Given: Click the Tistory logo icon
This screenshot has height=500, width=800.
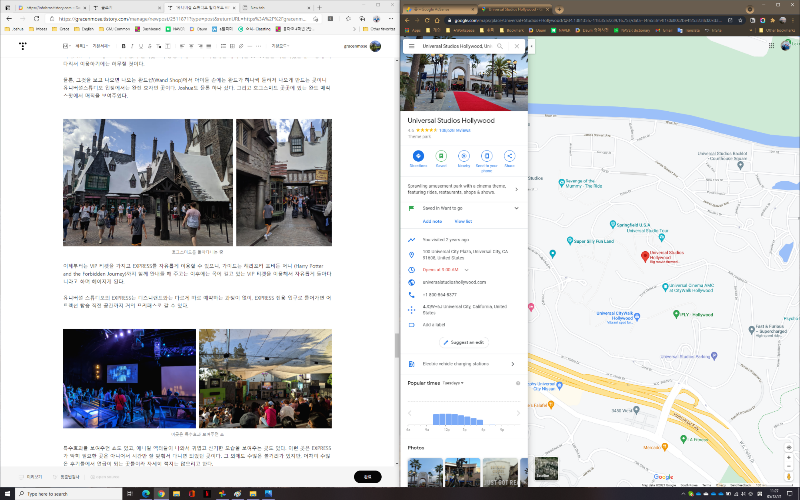Looking at the screenshot, I should [22, 46].
